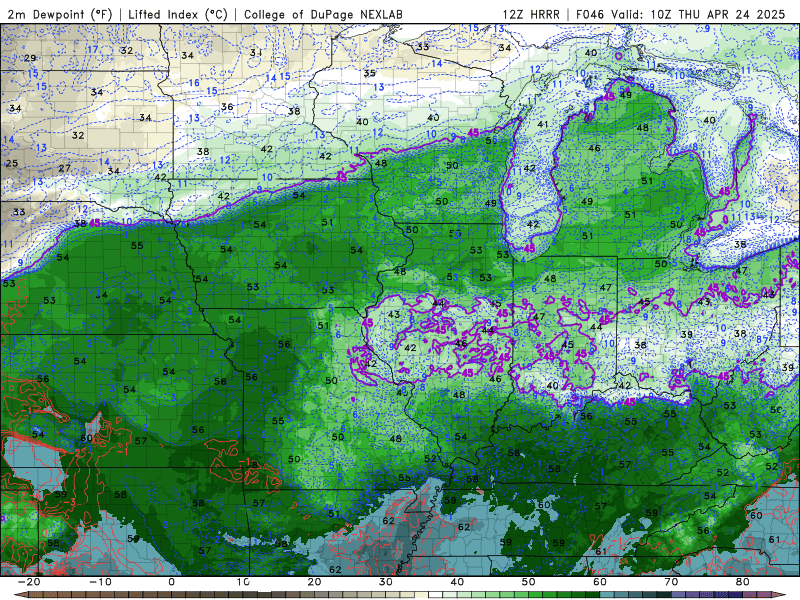
Task: Click the "12Z HRRR" model run label
Action: 531,14
